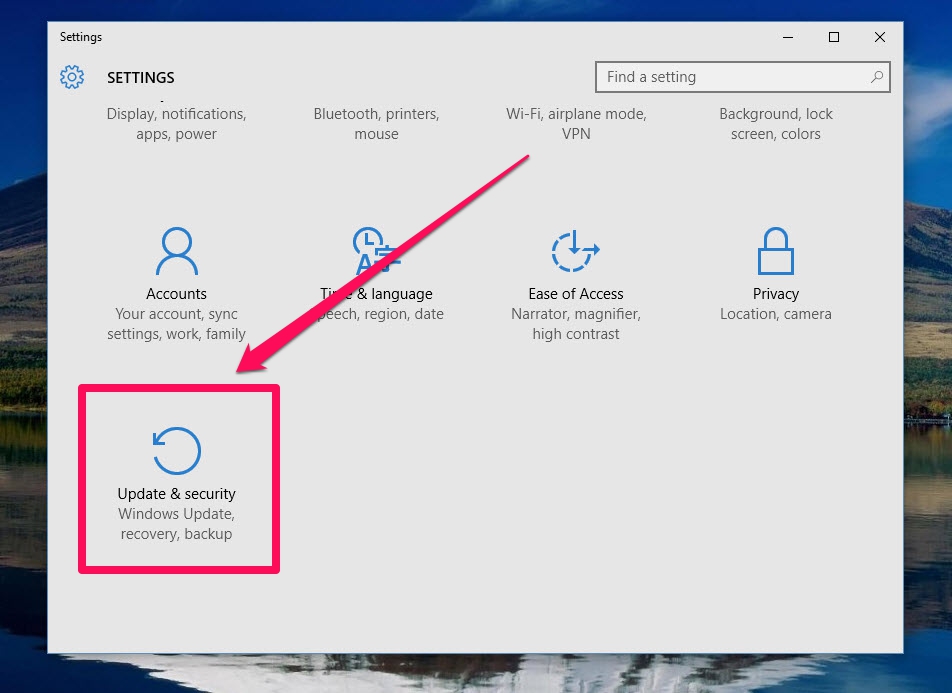Open Privacy settings for Location and camera
Image resolution: width=952 pixels, height=693 pixels.
(776, 313)
